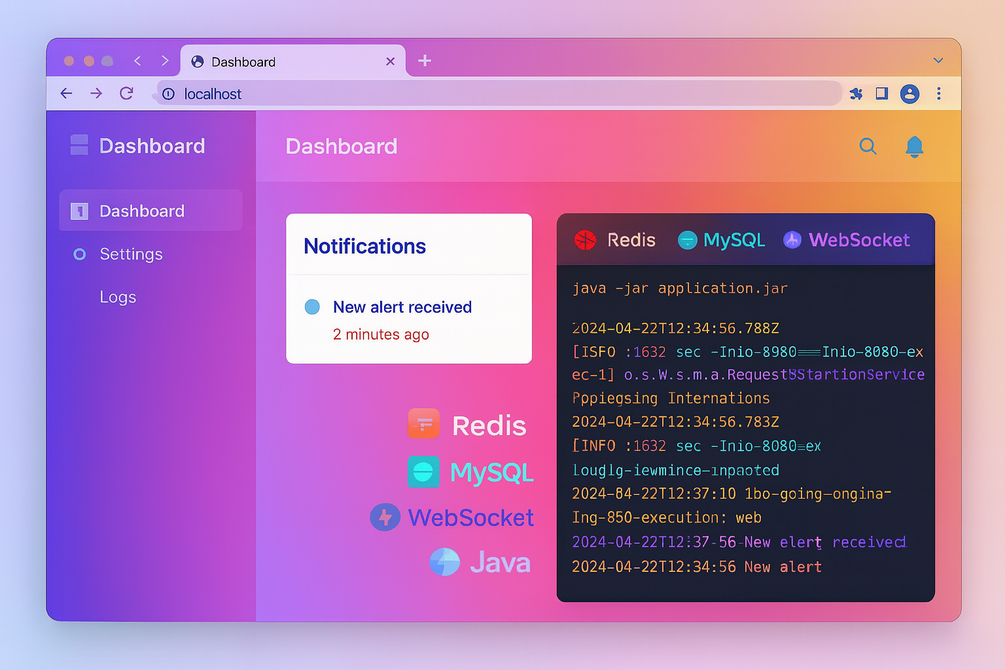Click the Dashboard page title in header
The height and width of the screenshot is (670, 1005).
point(342,146)
